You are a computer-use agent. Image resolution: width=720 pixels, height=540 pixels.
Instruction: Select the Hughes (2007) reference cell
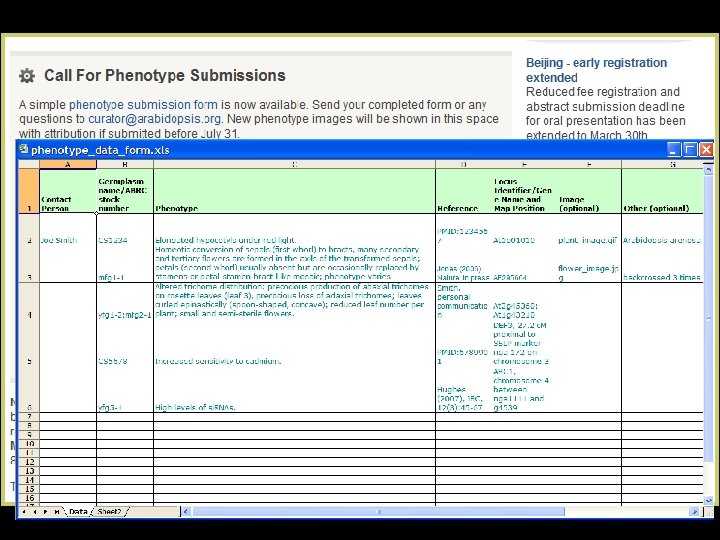pos(464,389)
